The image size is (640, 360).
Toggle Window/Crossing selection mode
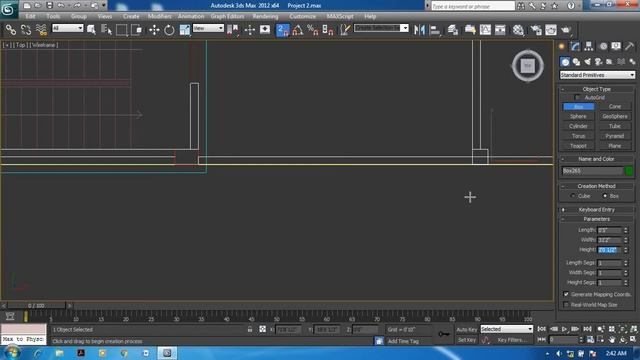pyautogui.click(x=137, y=30)
